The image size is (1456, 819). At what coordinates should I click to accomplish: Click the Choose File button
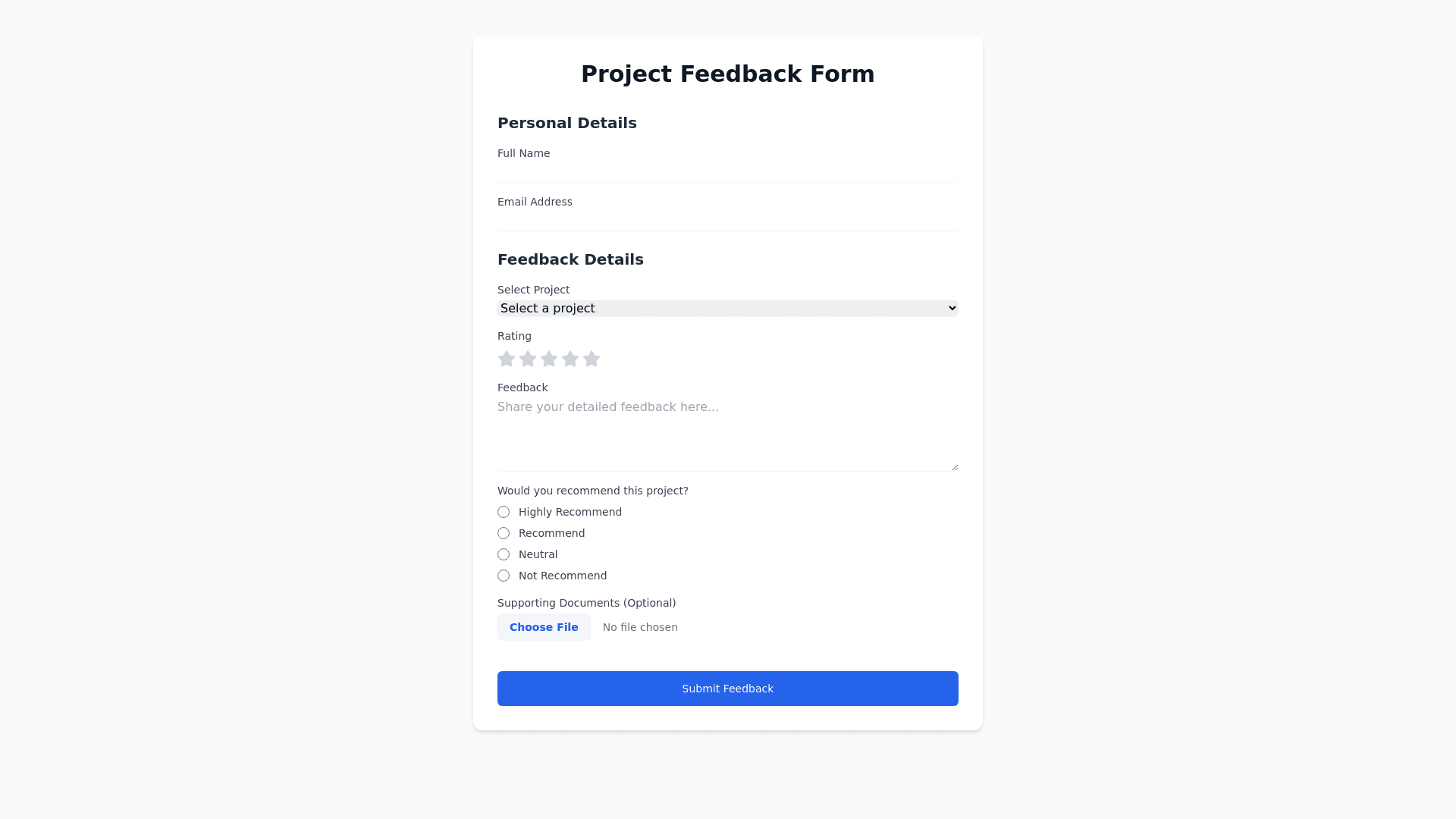point(544,627)
